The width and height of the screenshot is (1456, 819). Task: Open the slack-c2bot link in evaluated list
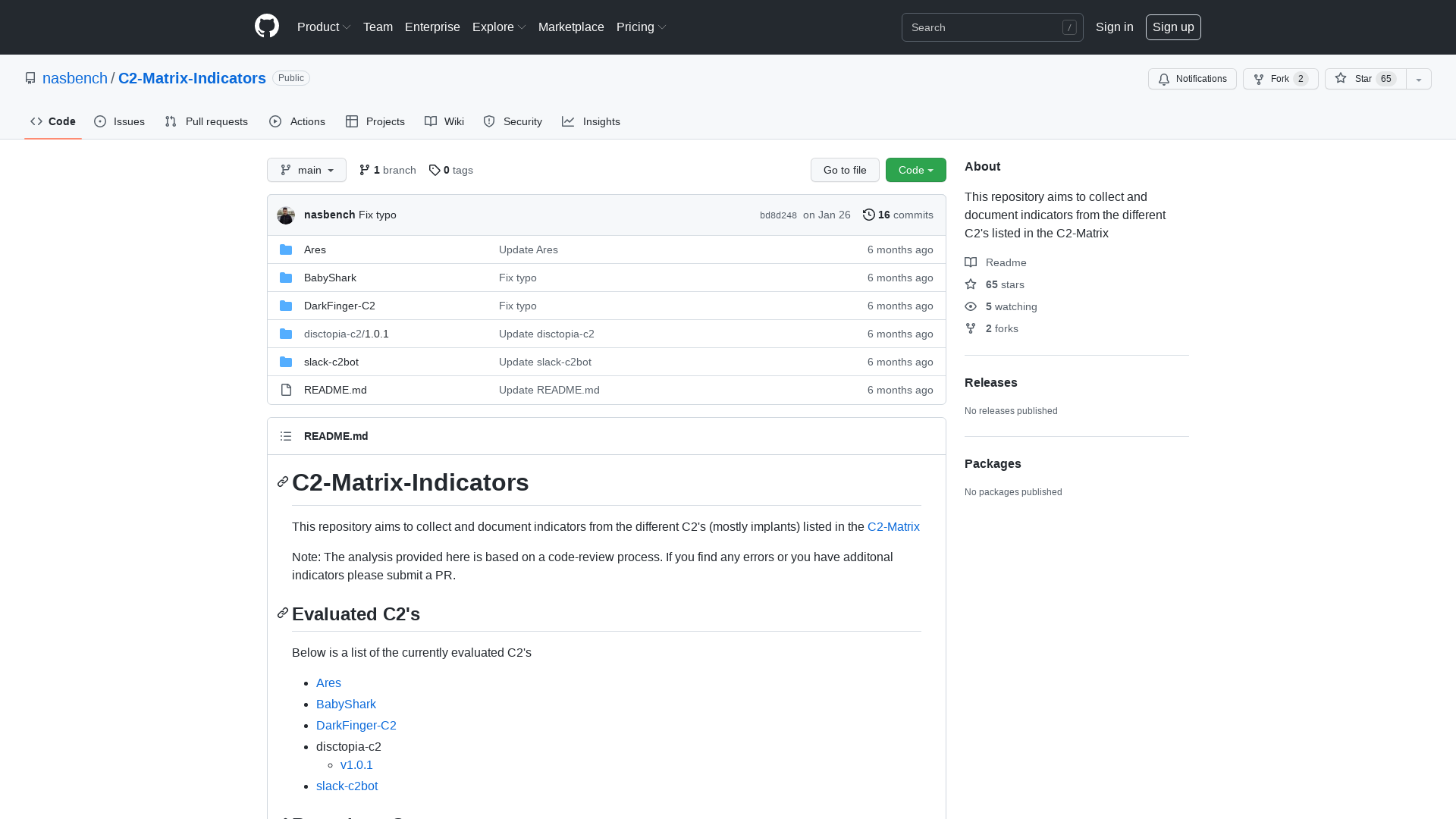click(347, 786)
